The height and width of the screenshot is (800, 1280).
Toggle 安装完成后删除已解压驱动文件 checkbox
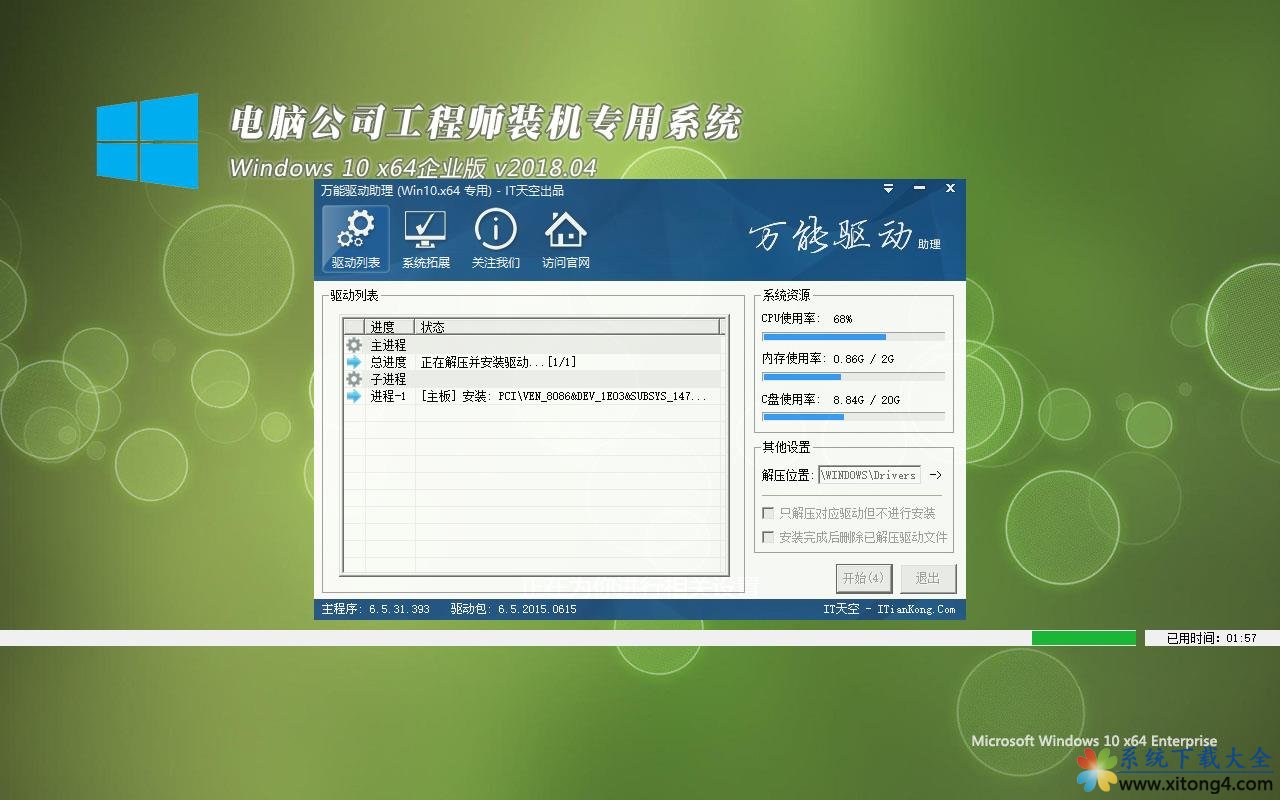point(768,537)
